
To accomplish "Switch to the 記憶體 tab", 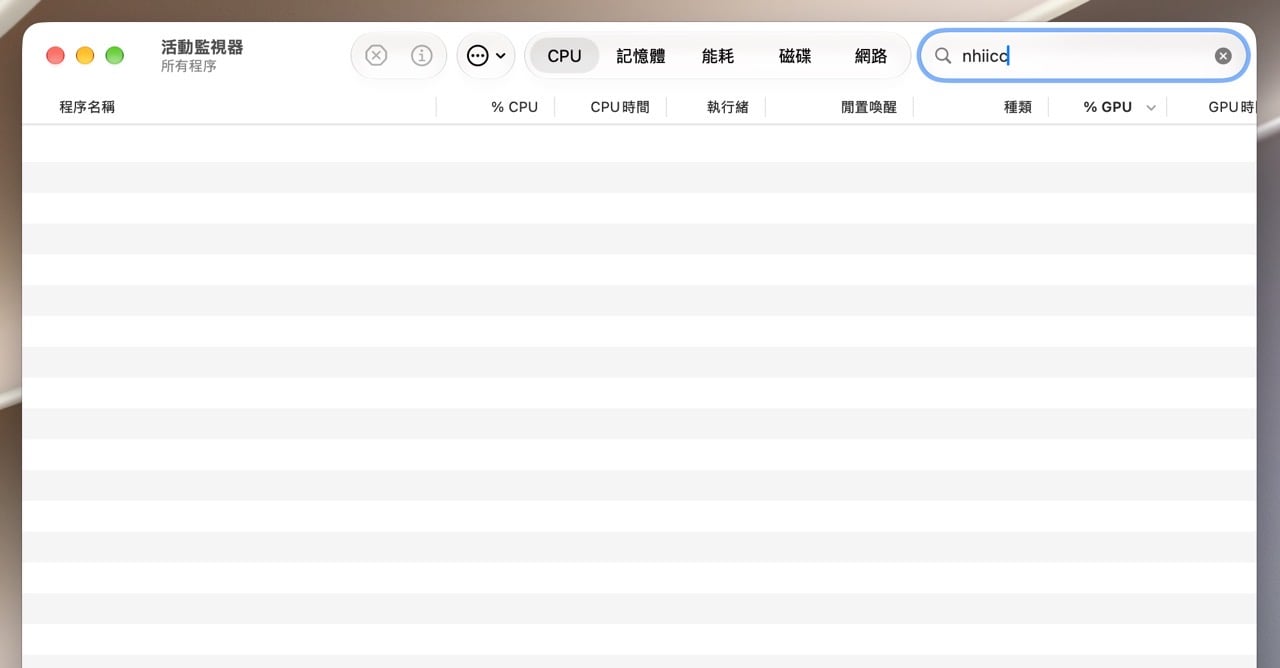I will pyautogui.click(x=641, y=56).
